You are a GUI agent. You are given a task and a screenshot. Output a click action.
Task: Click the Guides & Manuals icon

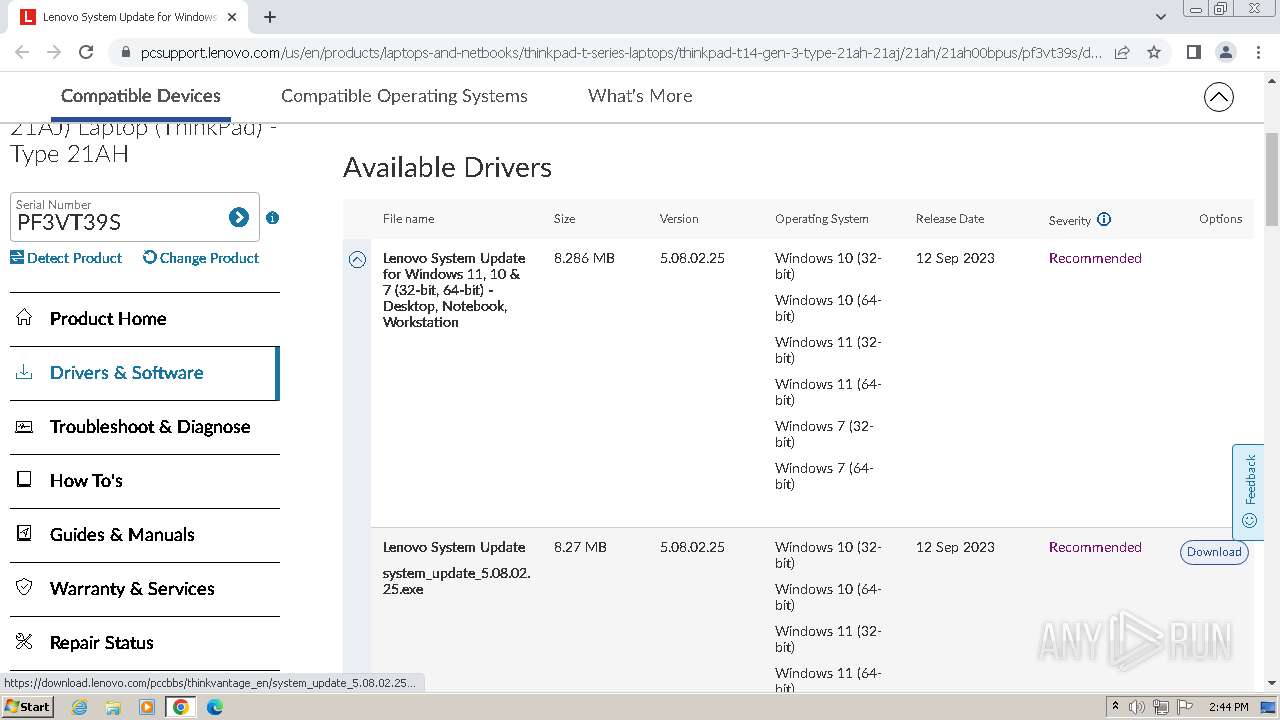click(24, 534)
